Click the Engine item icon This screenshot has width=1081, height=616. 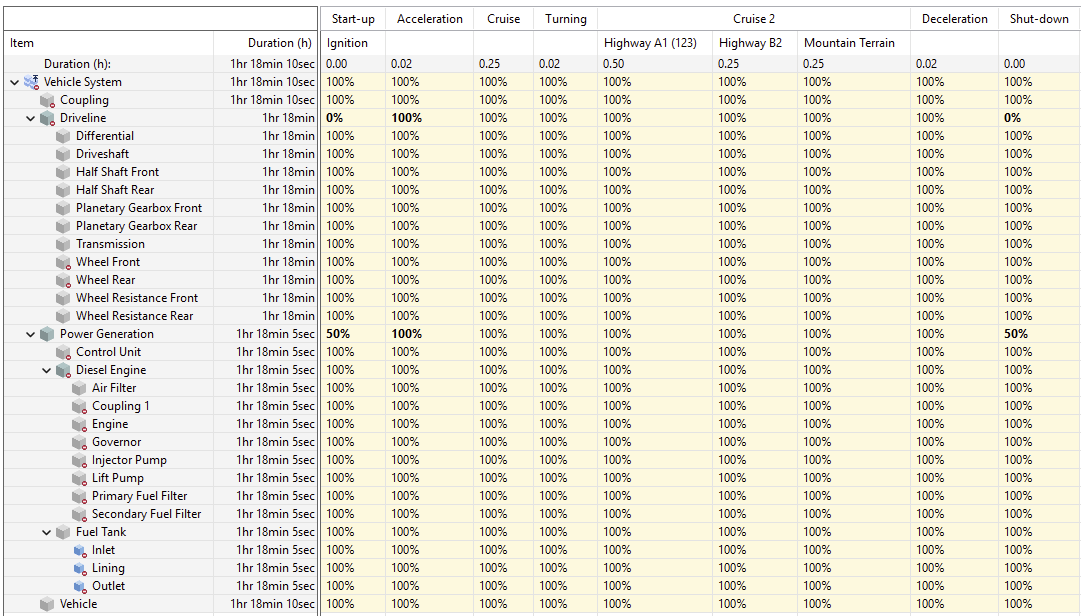point(79,424)
